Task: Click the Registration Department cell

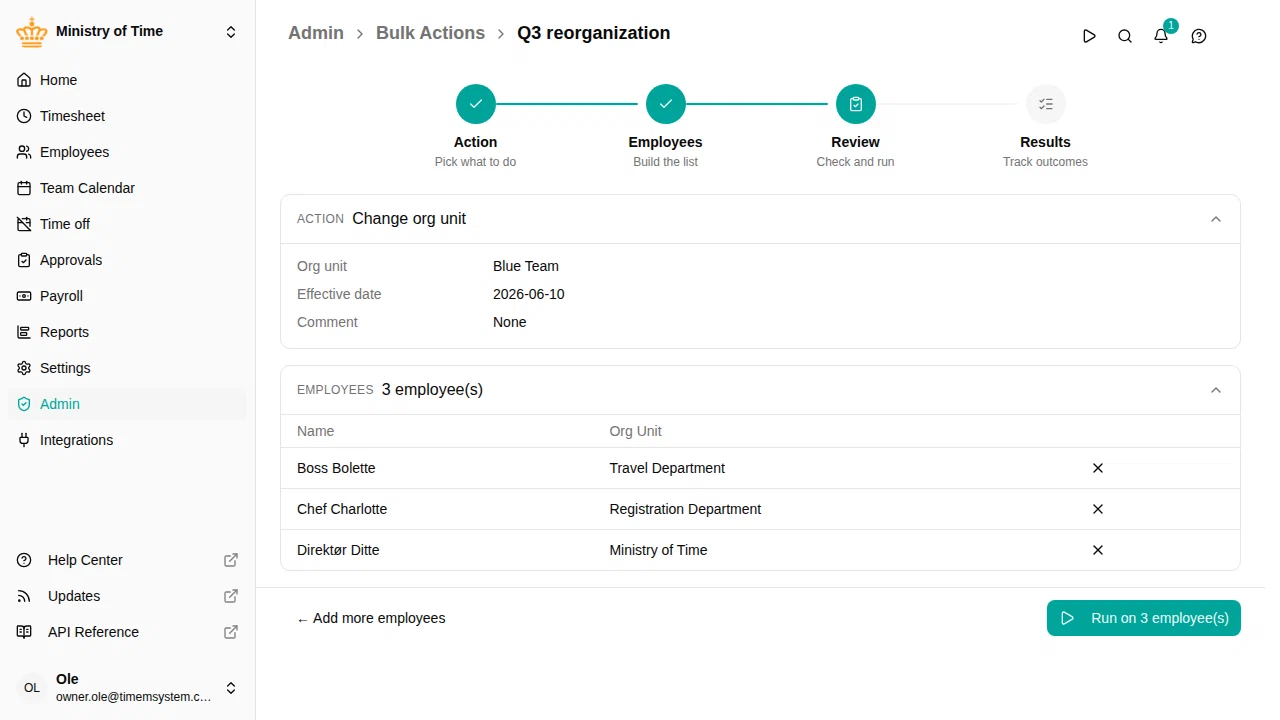Action: pos(685,509)
